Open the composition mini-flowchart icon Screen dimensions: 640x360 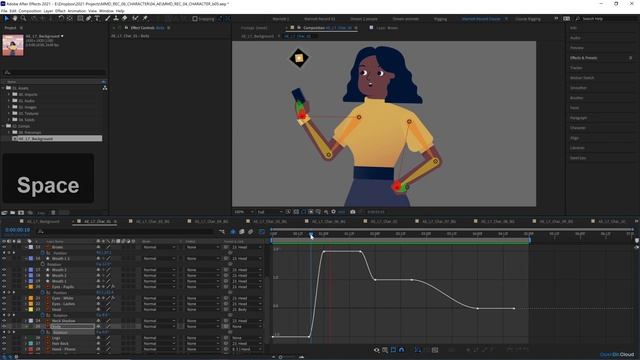coord(222,231)
